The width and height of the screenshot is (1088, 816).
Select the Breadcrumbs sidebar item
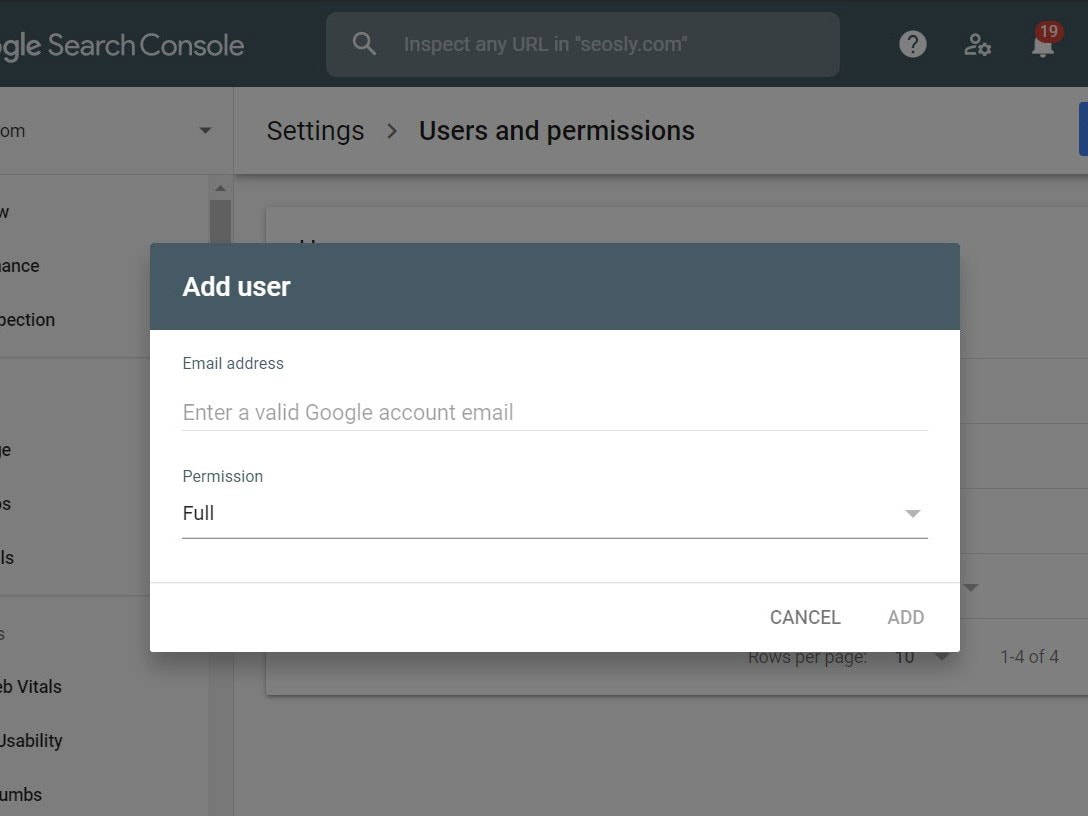[x=21, y=794]
